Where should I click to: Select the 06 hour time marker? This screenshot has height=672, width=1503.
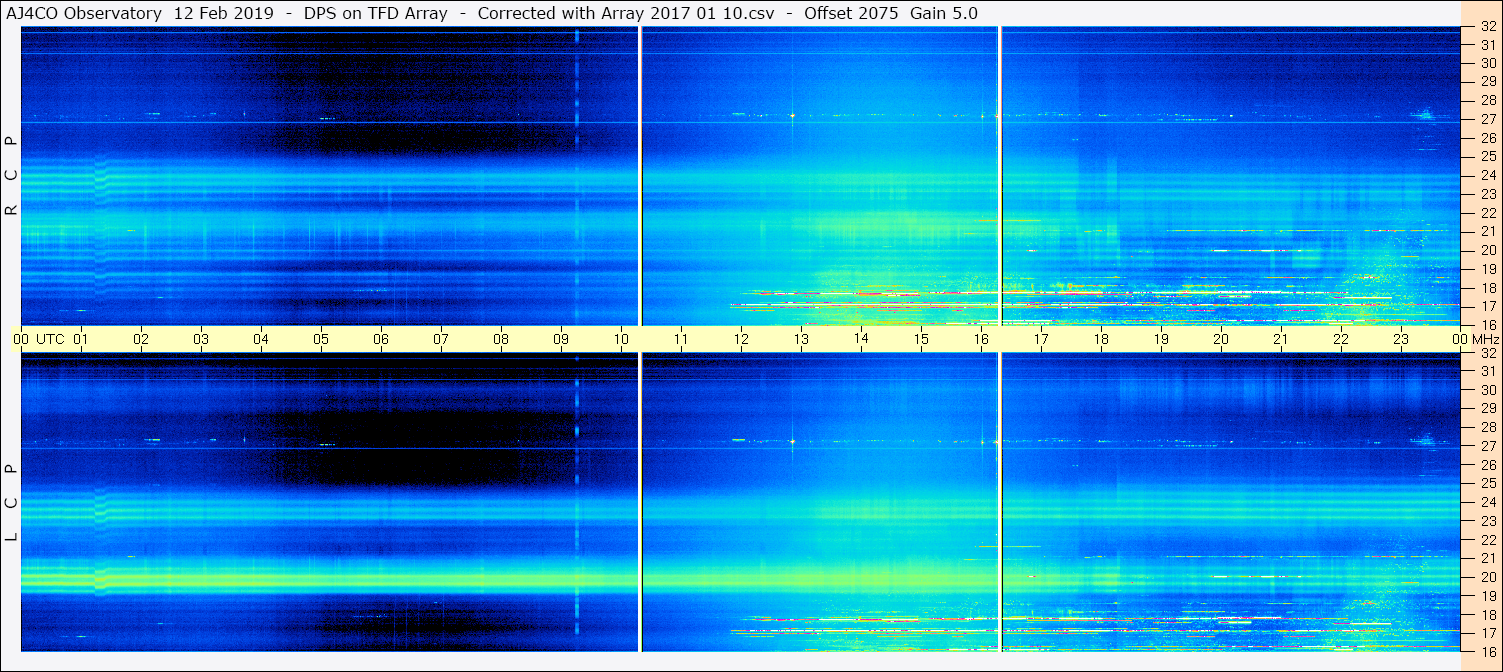(x=381, y=339)
